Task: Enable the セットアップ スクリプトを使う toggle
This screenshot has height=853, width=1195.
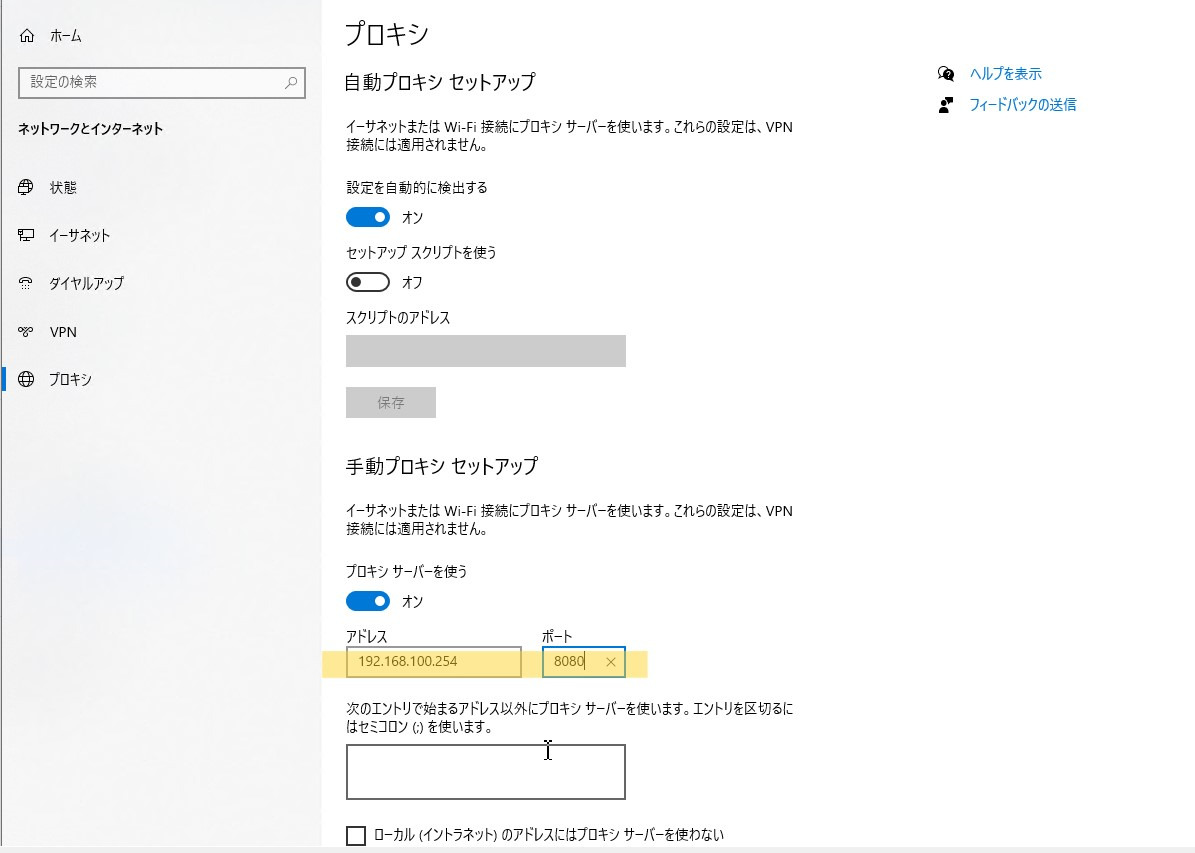Action: pos(368,282)
